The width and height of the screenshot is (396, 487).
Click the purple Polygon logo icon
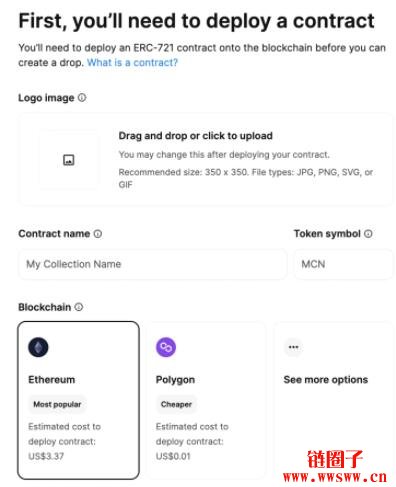tap(166, 347)
